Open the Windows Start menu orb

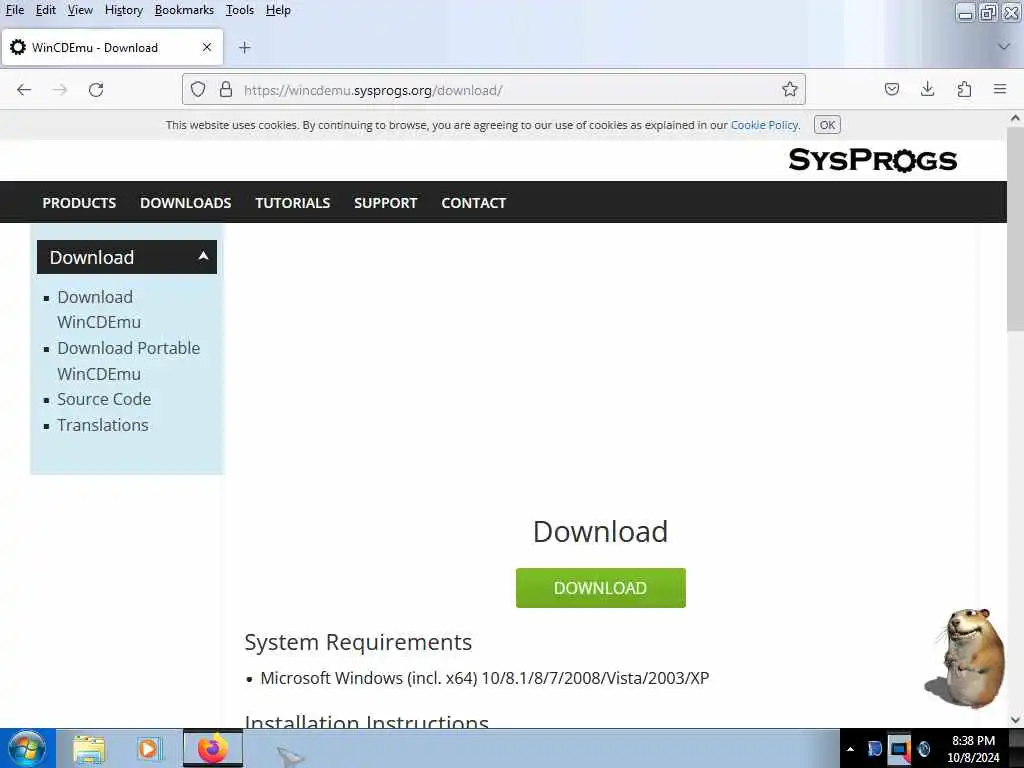[27, 748]
